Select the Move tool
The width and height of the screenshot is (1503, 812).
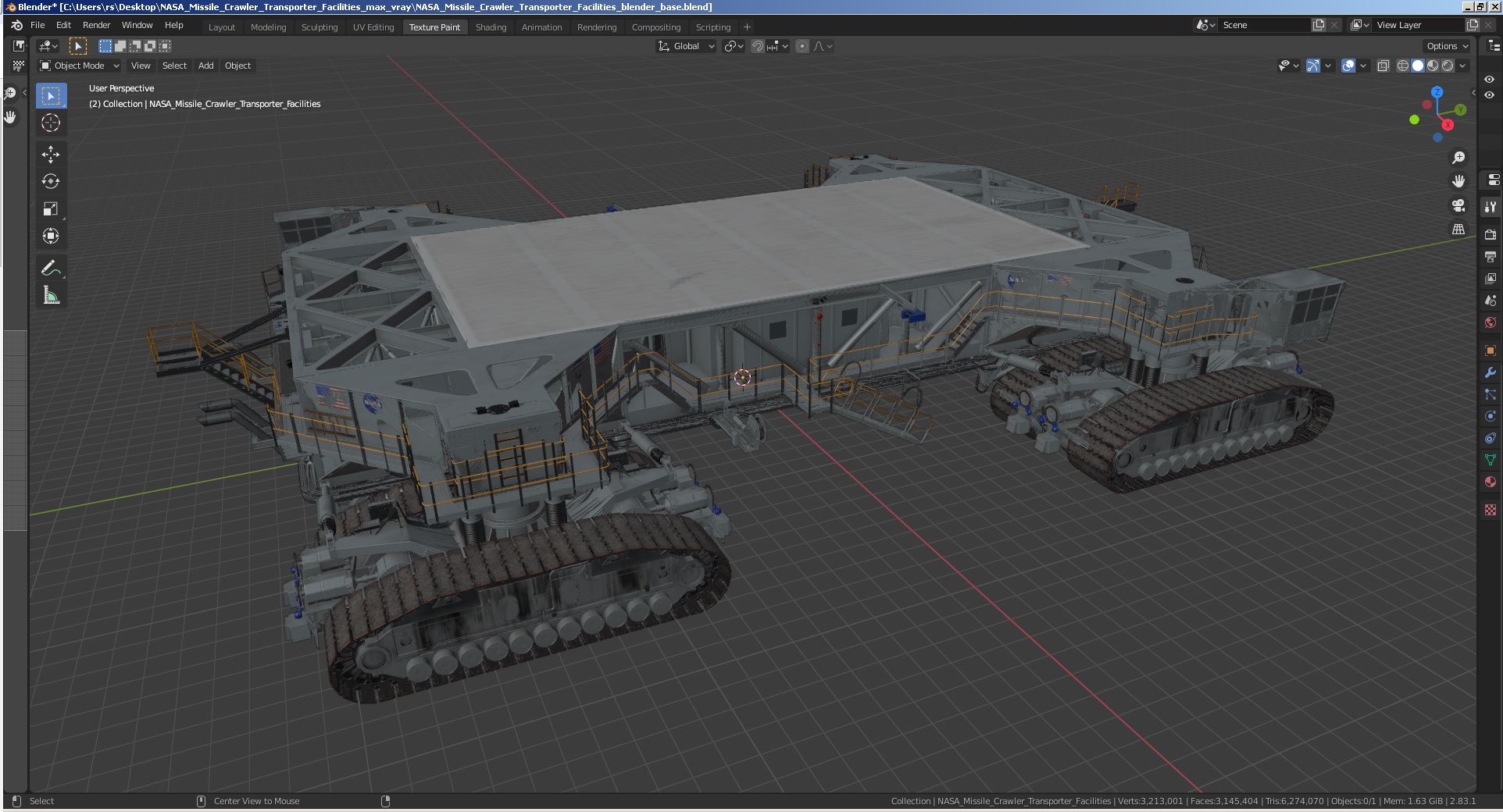[51, 154]
